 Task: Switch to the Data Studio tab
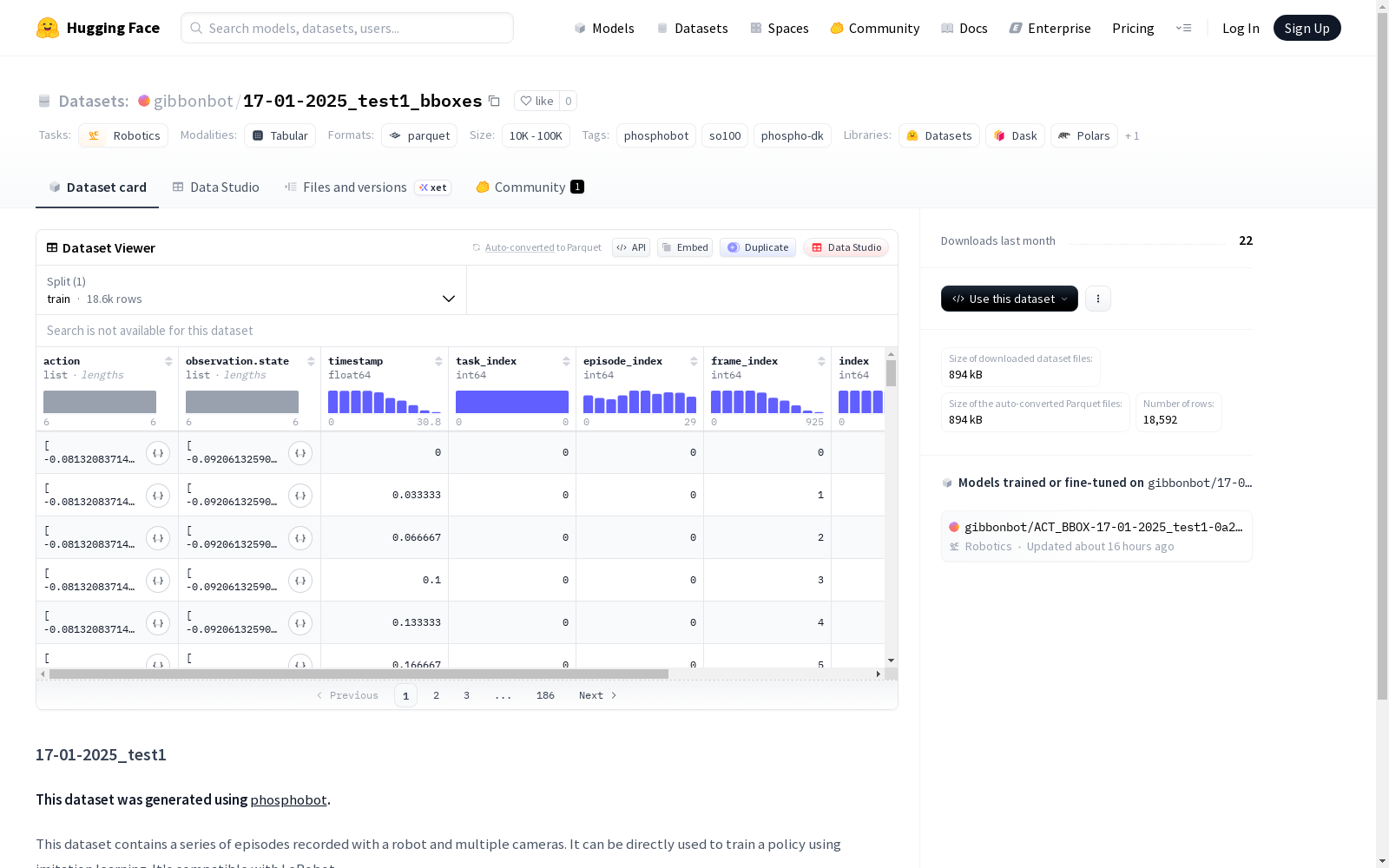coord(215,187)
